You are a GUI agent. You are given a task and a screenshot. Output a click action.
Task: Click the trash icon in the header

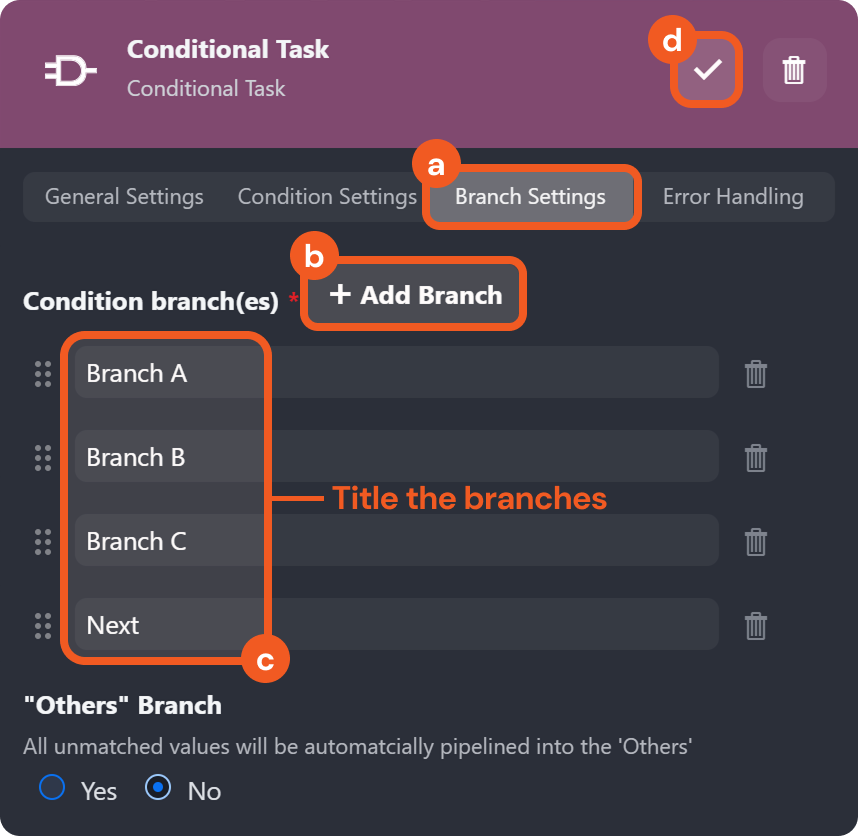point(794,70)
